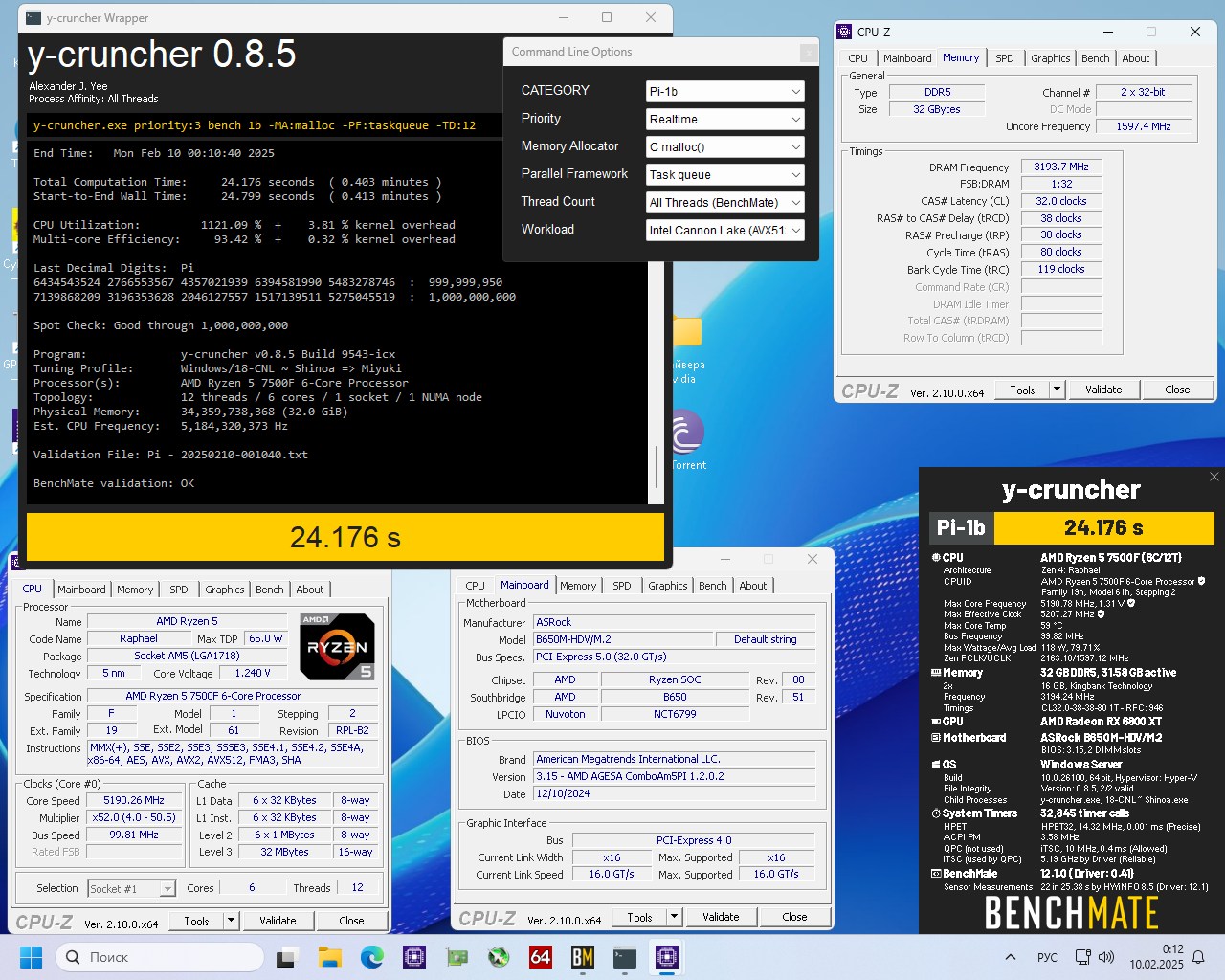Open the network status tray icon

(1082, 957)
